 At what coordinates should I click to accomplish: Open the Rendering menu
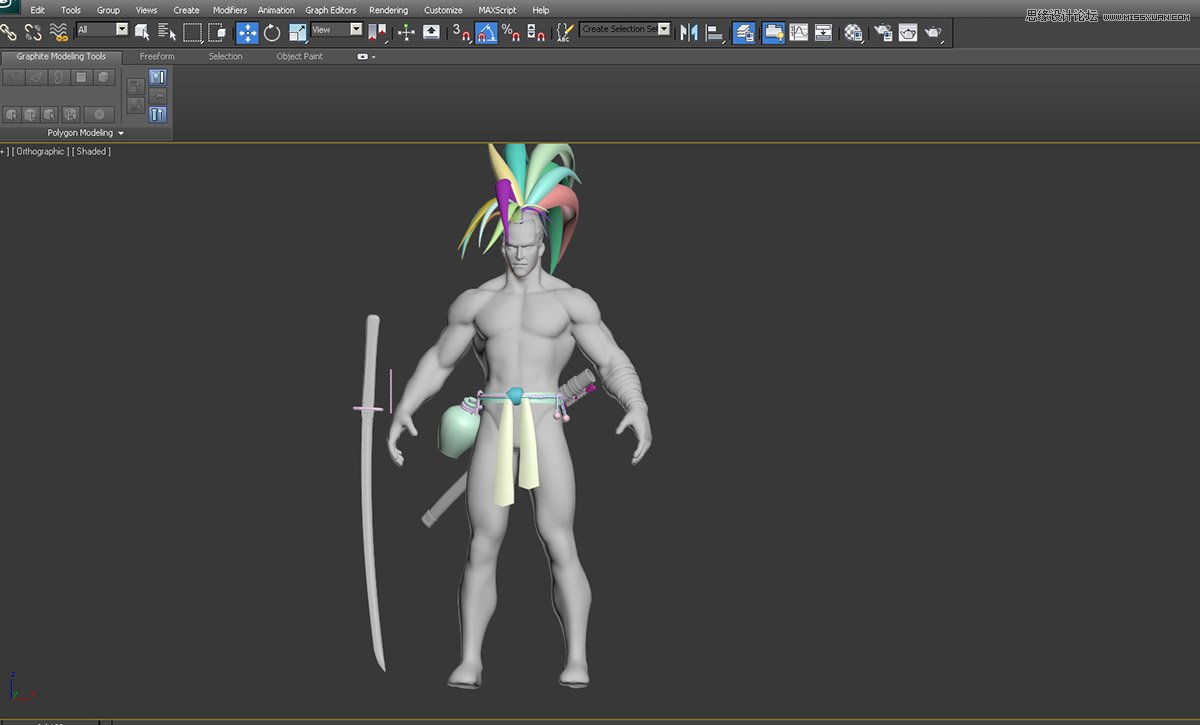[389, 10]
